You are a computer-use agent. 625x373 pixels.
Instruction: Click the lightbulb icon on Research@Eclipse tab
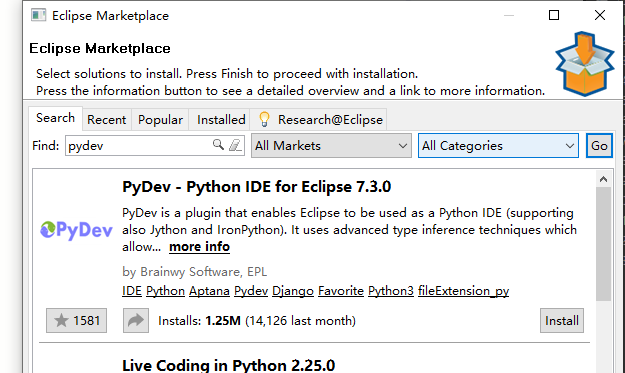coord(264,119)
